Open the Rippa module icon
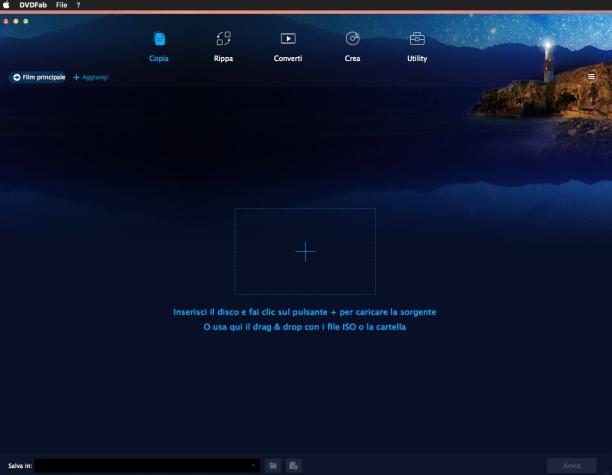This screenshot has width=612, height=475. (x=224, y=39)
